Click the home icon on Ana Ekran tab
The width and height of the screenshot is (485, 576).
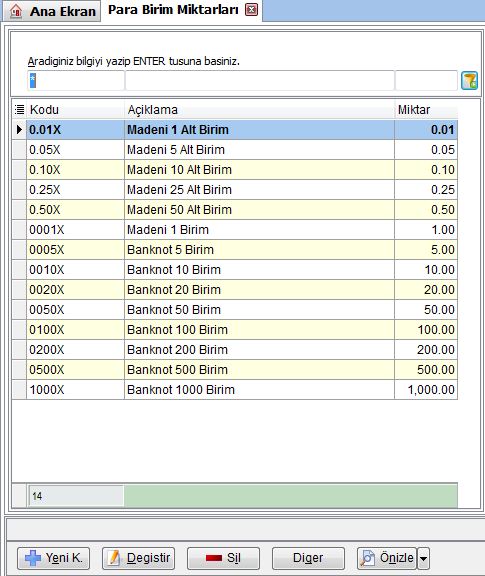[x=15, y=12]
